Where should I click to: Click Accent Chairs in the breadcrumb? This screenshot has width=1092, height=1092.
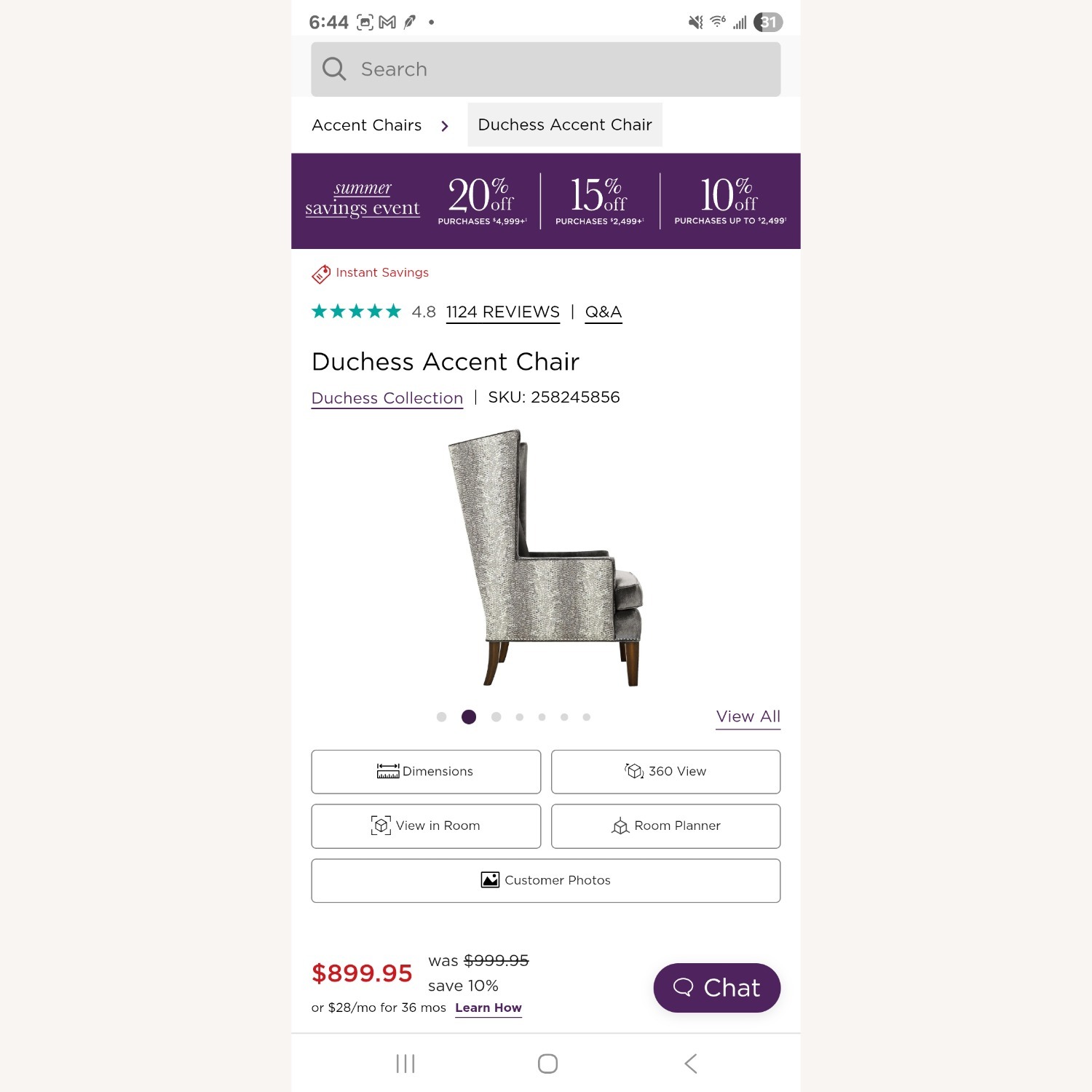tap(366, 124)
